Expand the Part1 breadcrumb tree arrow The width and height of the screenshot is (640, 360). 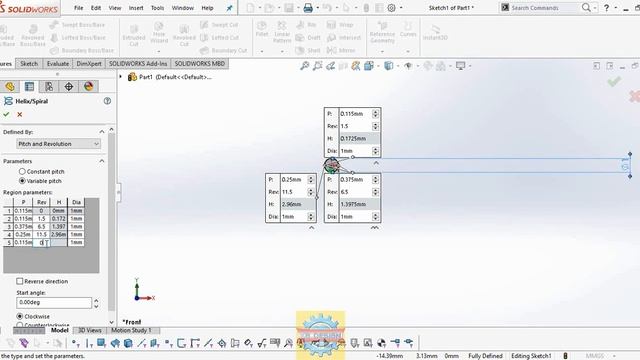(121, 77)
